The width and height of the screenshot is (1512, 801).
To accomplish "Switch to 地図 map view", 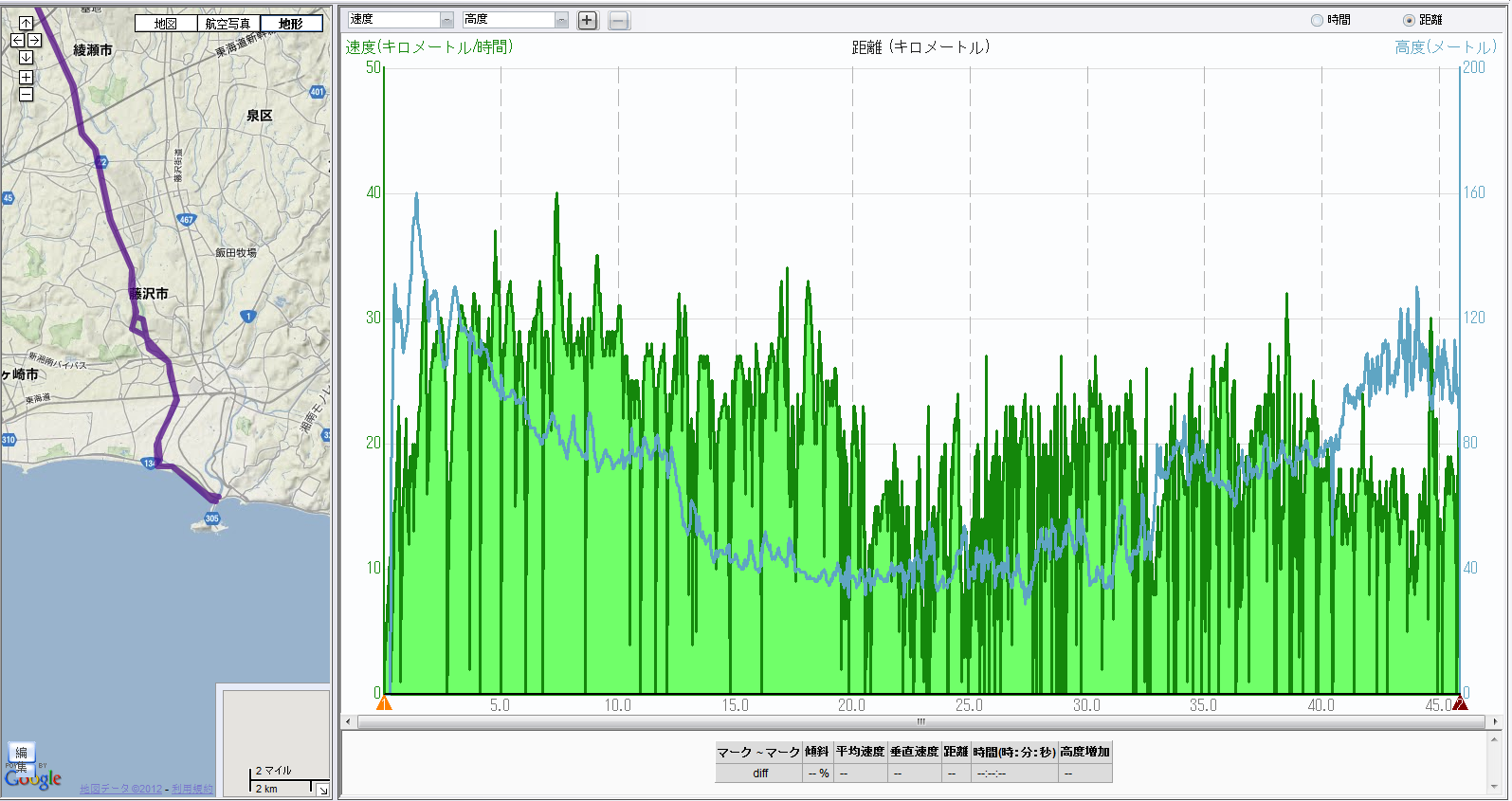I will pyautogui.click(x=166, y=24).
